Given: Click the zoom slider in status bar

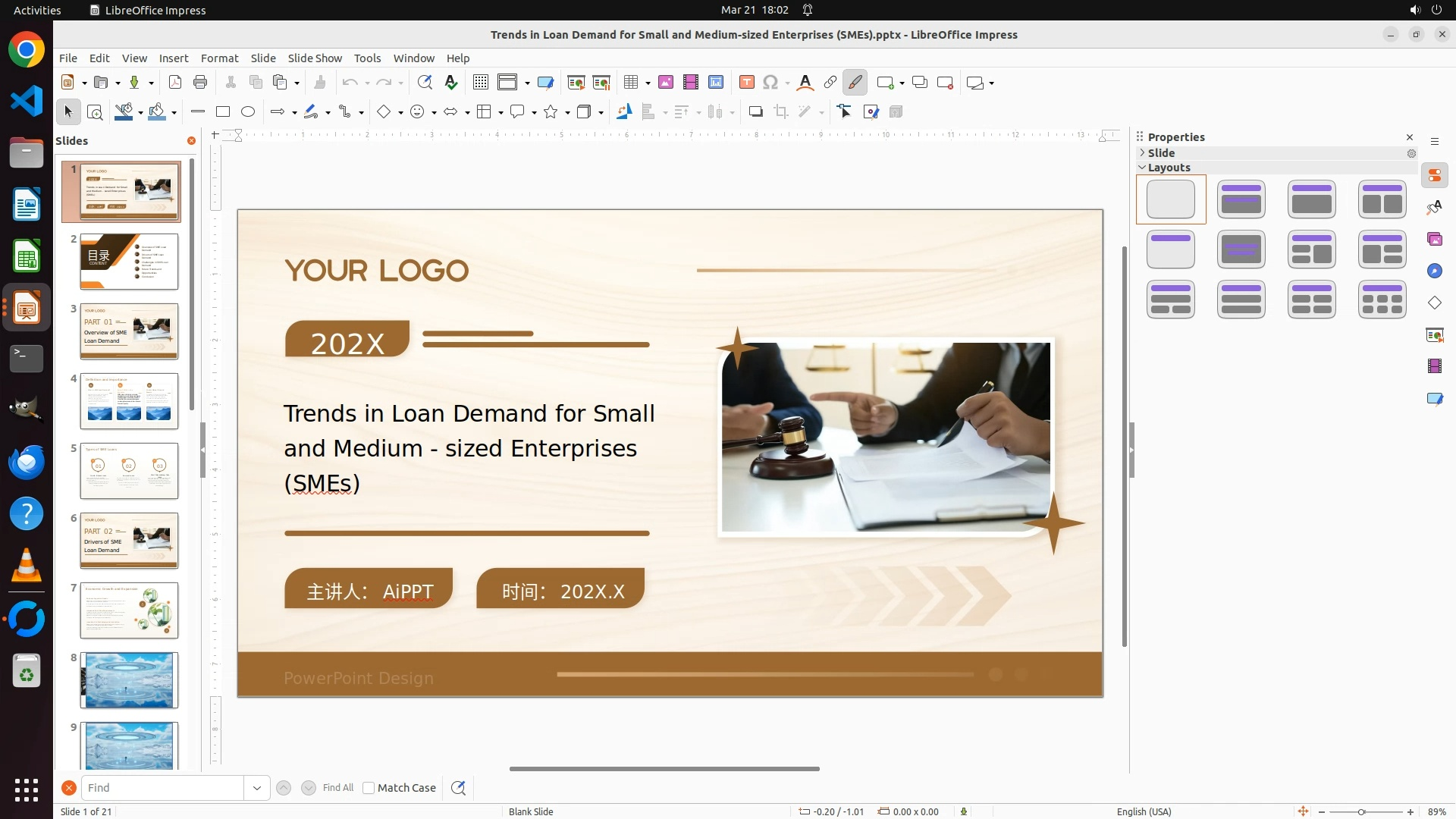Looking at the screenshot, I should pos(1362,812).
